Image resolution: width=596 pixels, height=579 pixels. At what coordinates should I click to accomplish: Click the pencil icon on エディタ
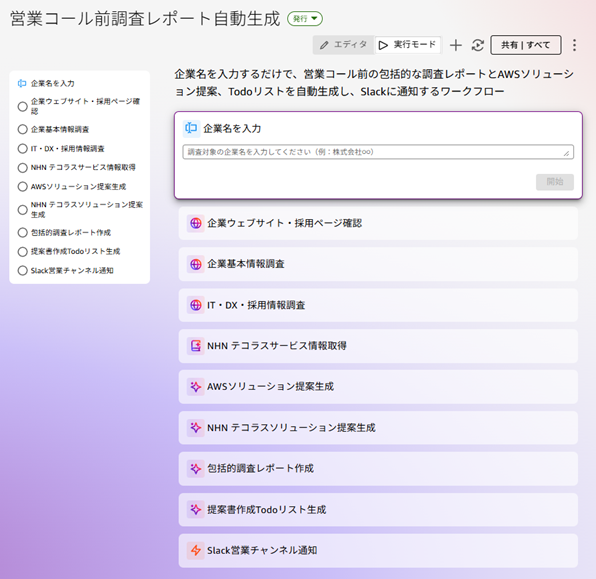coord(324,45)
